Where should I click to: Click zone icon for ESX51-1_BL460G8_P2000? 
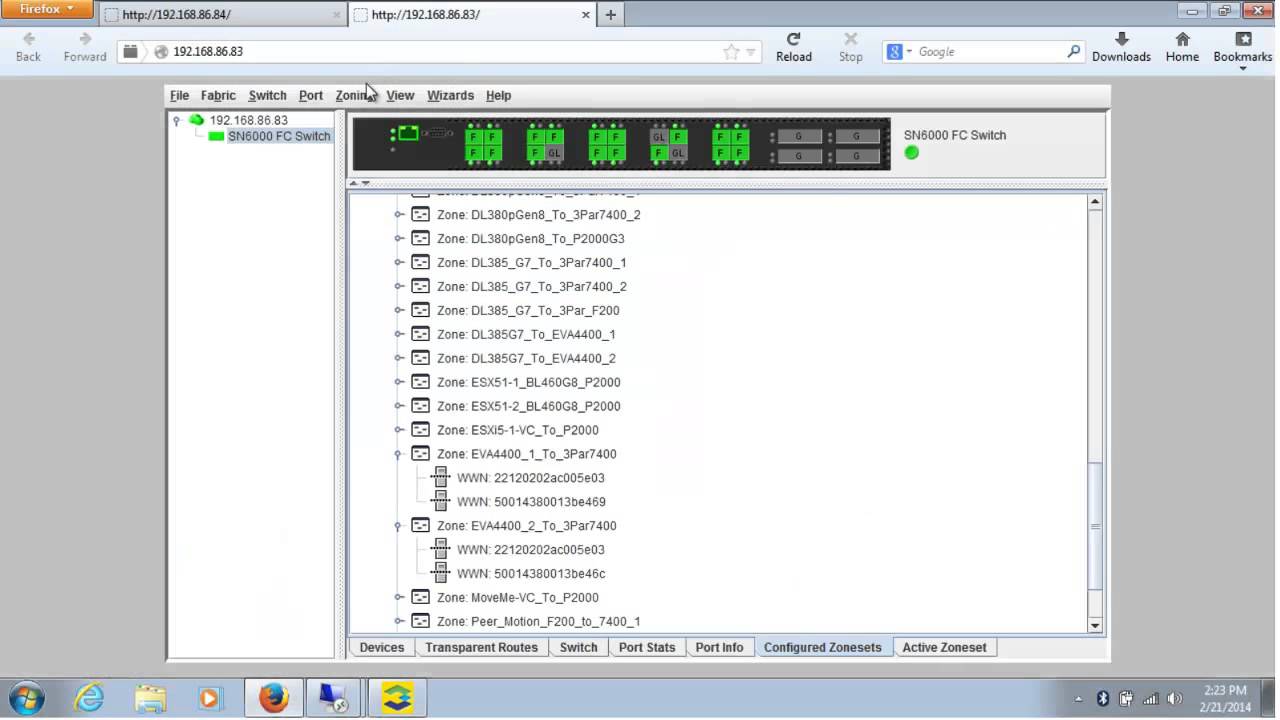coord(420,383)
